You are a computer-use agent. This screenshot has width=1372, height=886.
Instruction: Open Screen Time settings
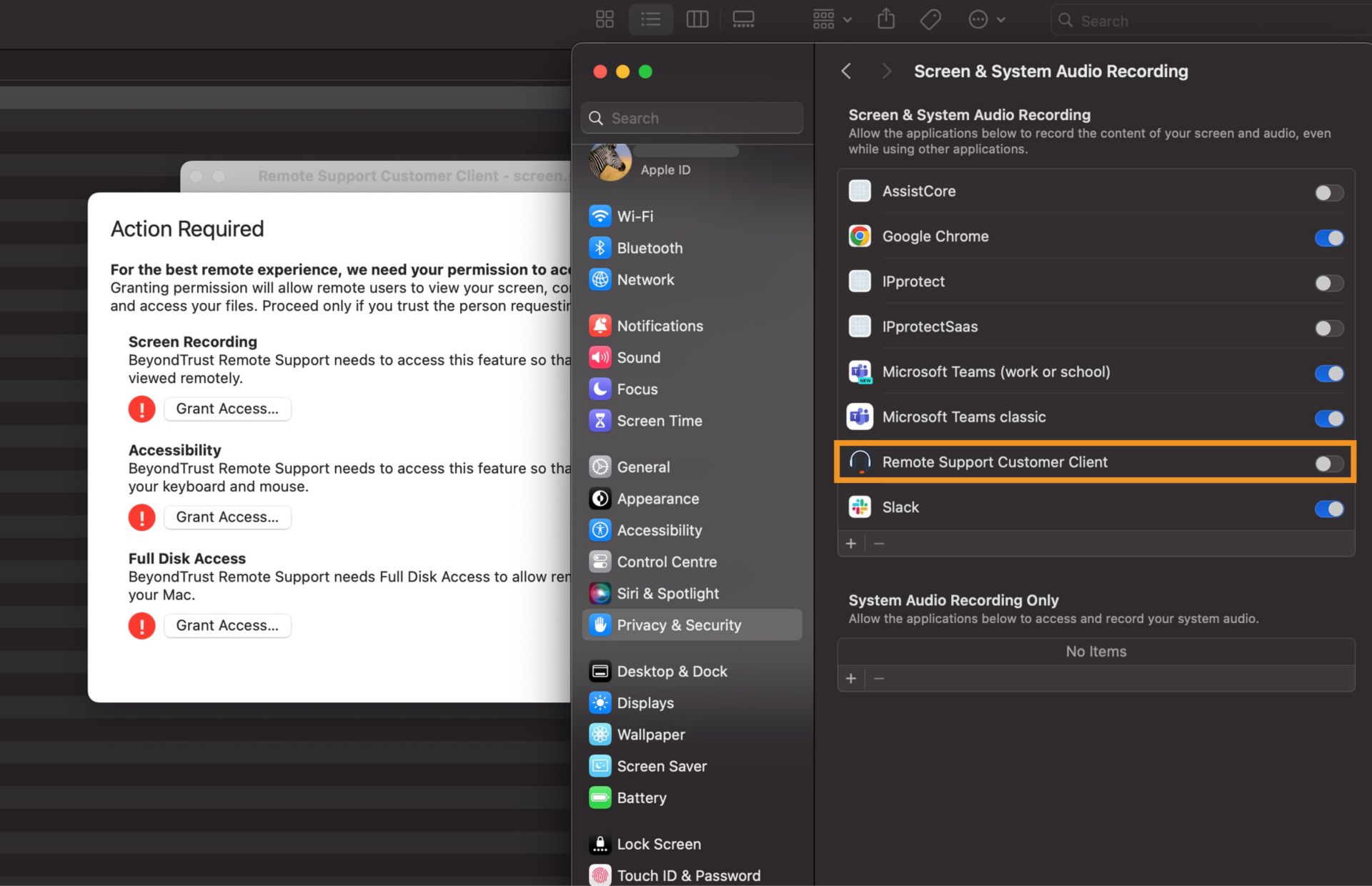692,421
